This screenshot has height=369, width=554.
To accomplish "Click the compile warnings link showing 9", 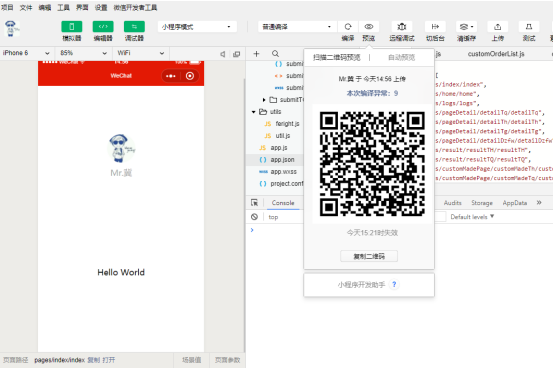I will pos(372,93).
